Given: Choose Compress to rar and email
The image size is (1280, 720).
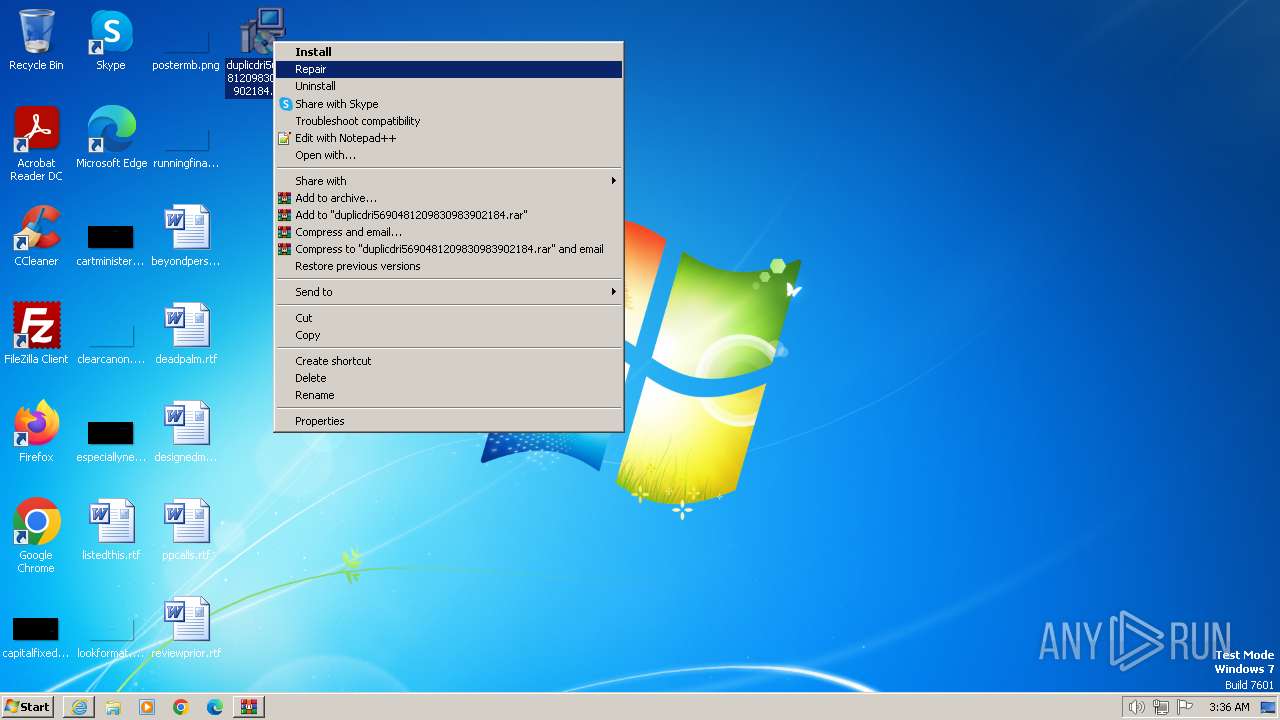Looking at the screenshot, I should pos(449,249).
